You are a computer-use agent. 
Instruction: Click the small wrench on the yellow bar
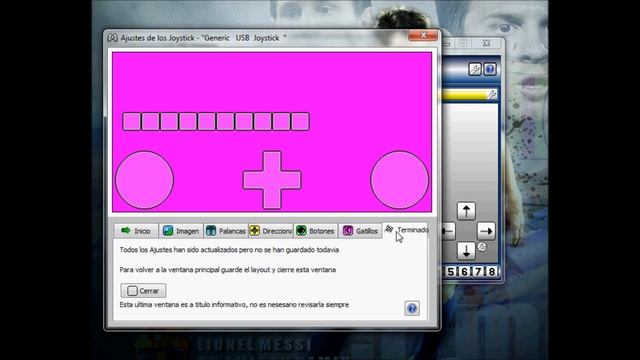pos(492,95)
